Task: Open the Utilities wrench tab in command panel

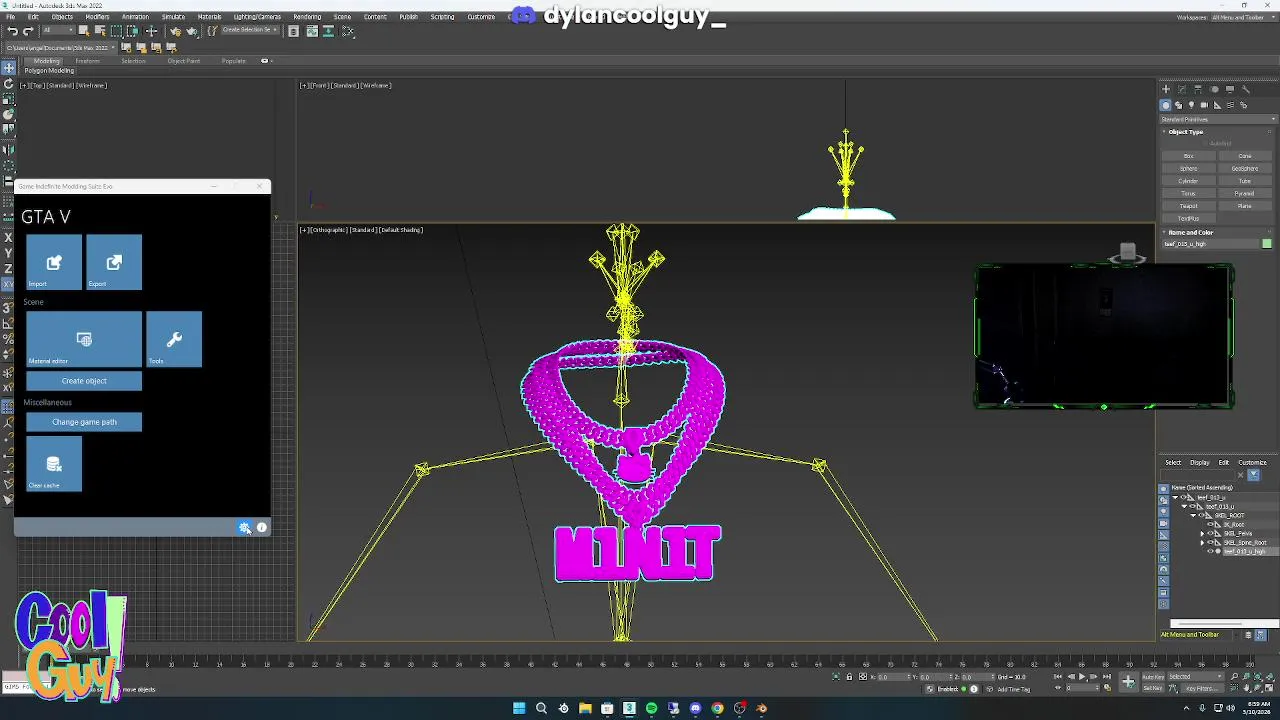Action: 1246,89
